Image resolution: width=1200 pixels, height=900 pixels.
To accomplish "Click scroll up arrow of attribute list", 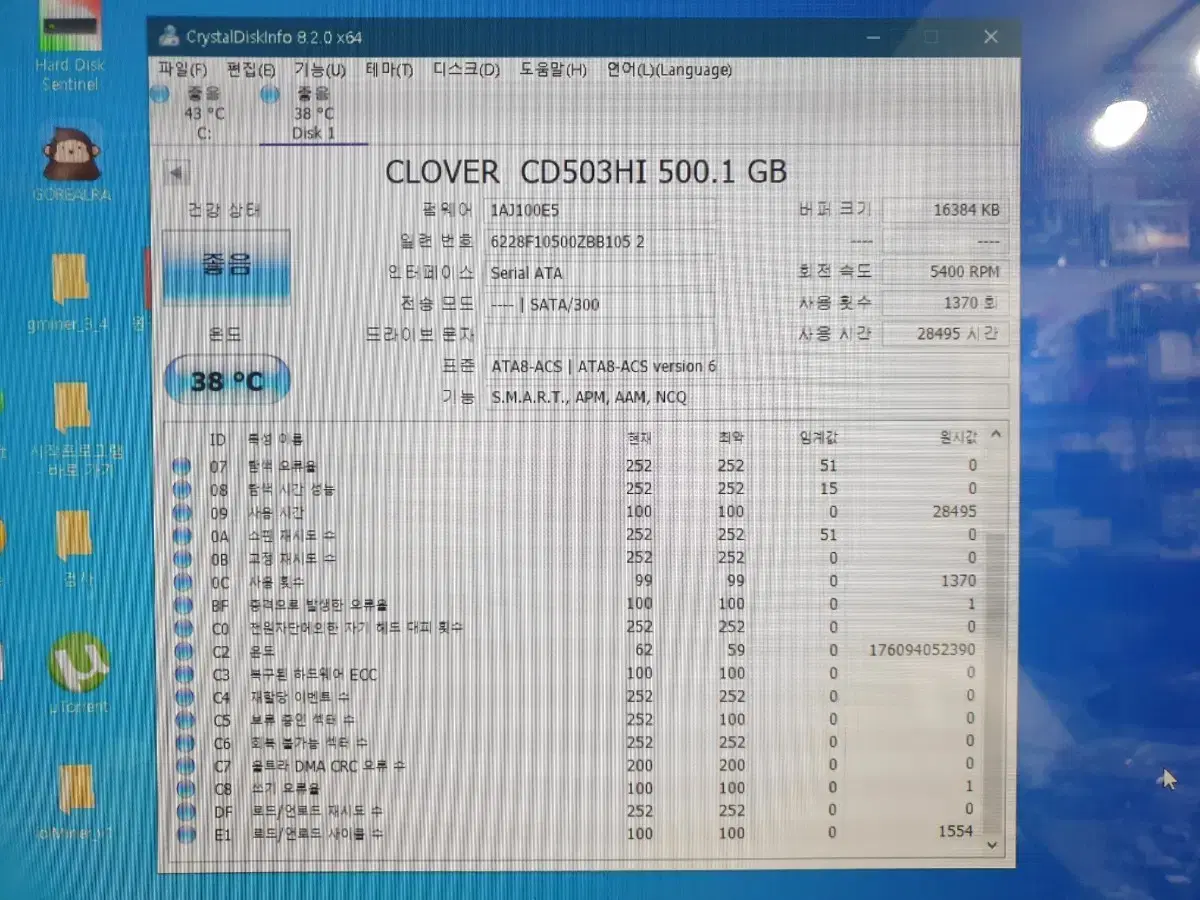I will pyautogui.click(x=995, y=435).
